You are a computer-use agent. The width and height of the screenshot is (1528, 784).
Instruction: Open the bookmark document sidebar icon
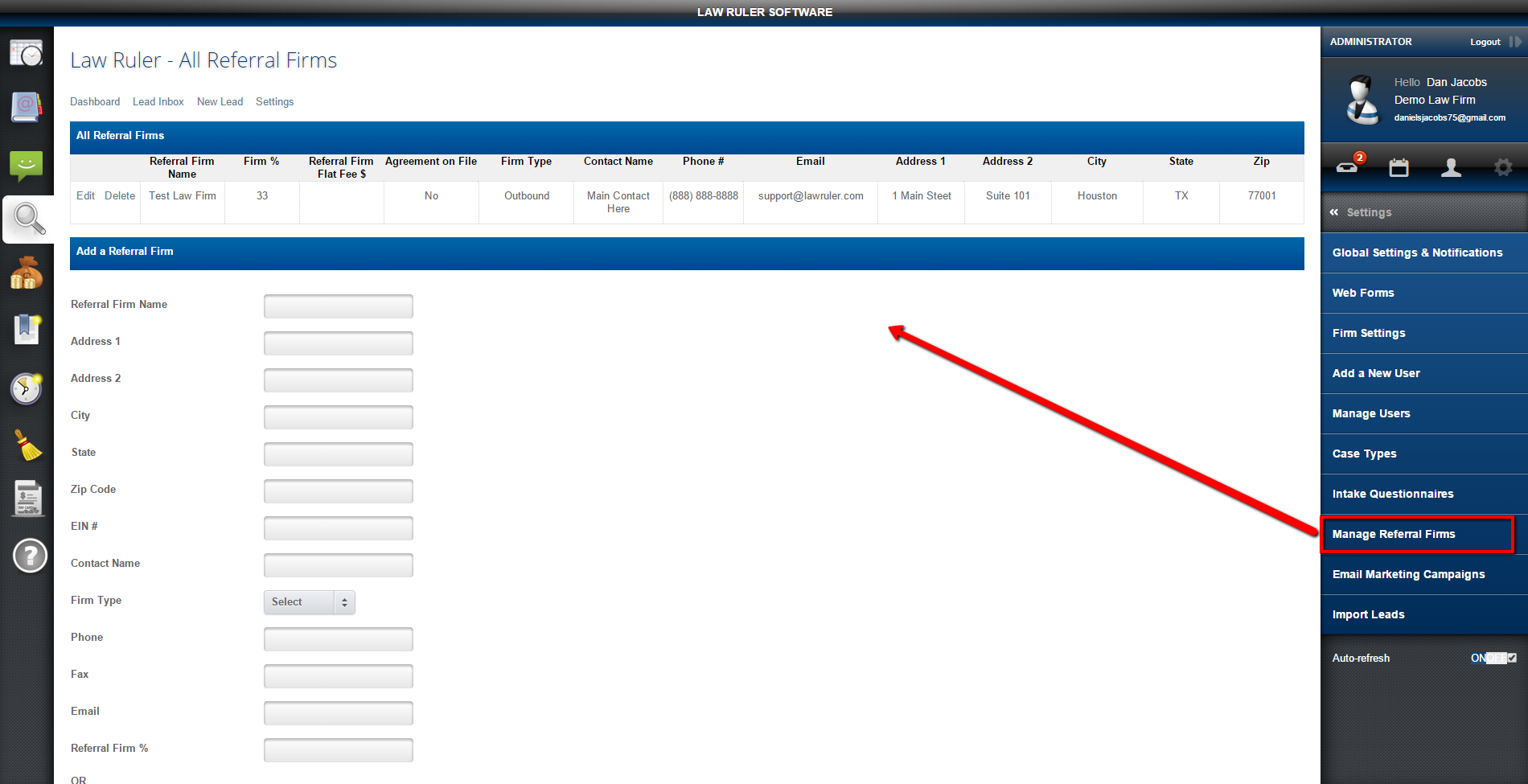27,330
